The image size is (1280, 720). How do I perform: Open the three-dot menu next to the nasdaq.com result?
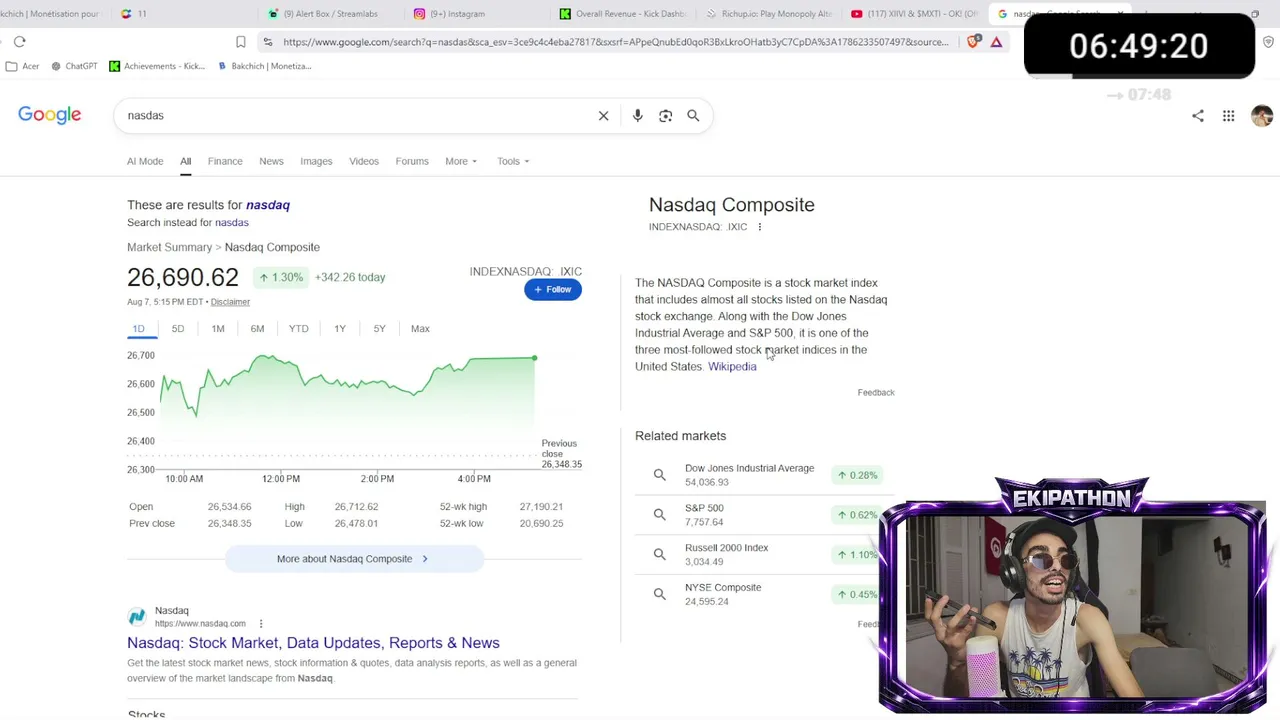[x=260, y=623]
